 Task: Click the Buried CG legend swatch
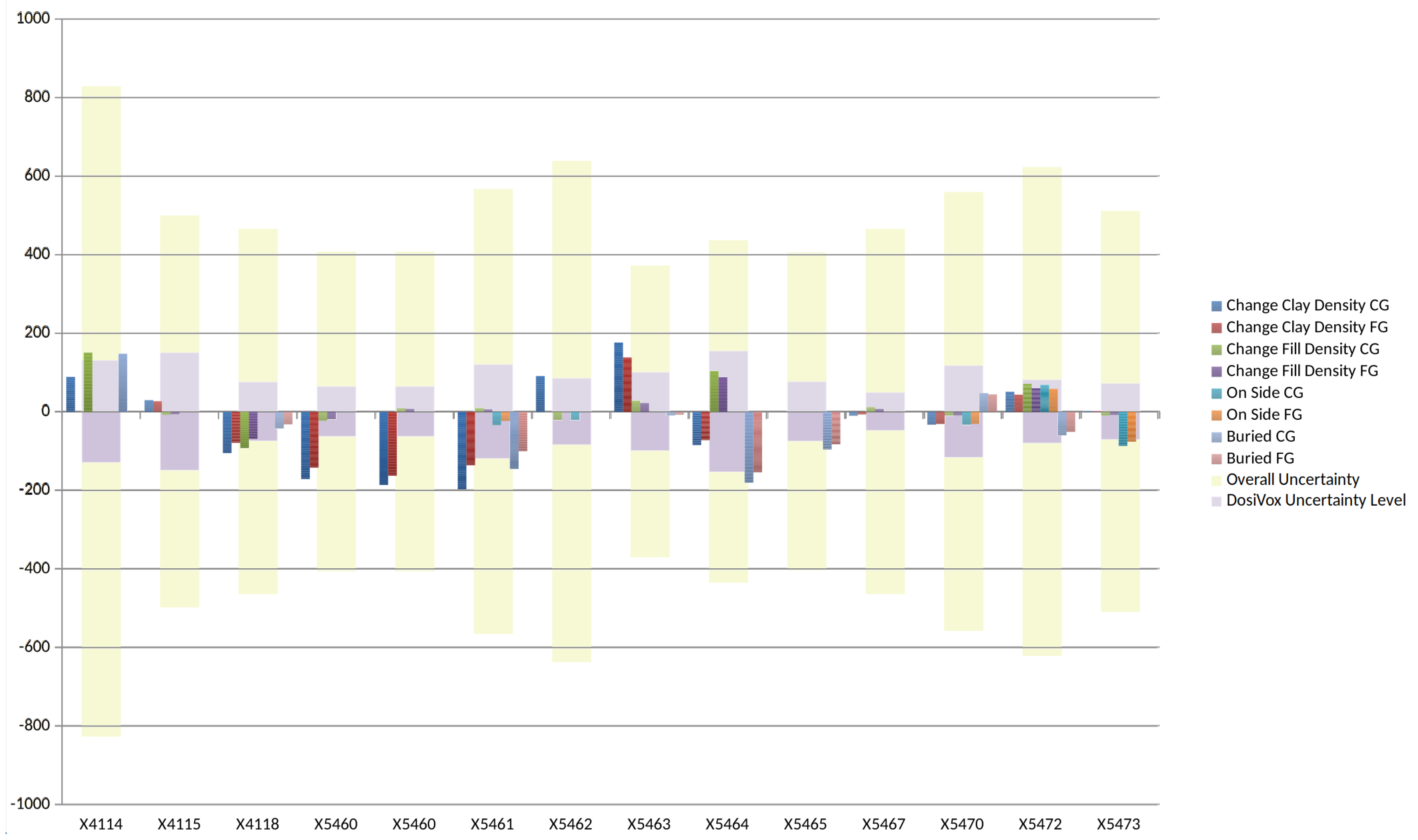tap(1216, 437)
